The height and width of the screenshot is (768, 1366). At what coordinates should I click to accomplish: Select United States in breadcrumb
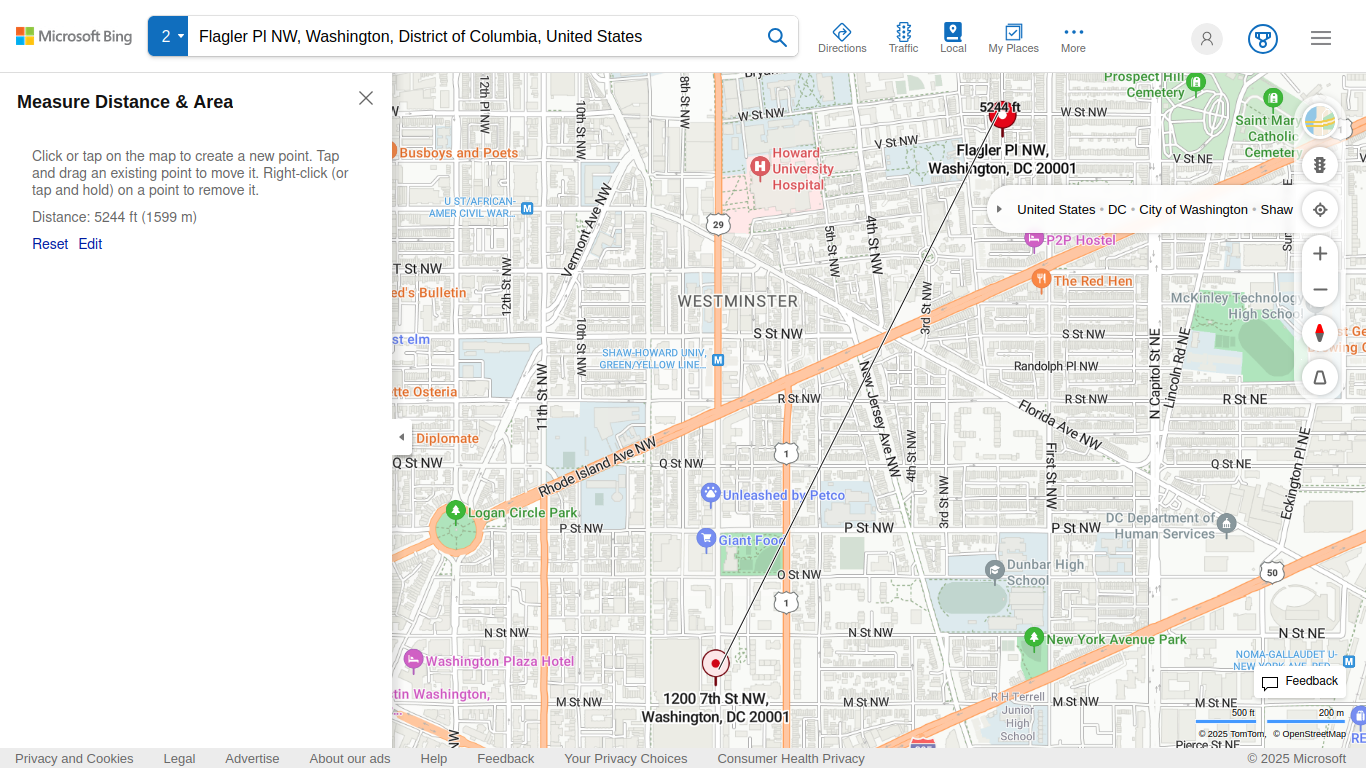tap(1056, 210)
